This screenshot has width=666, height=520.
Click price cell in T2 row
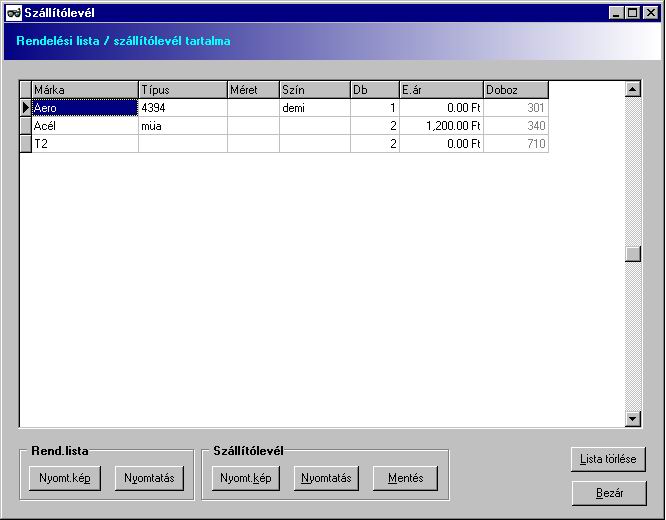[441, 144]
